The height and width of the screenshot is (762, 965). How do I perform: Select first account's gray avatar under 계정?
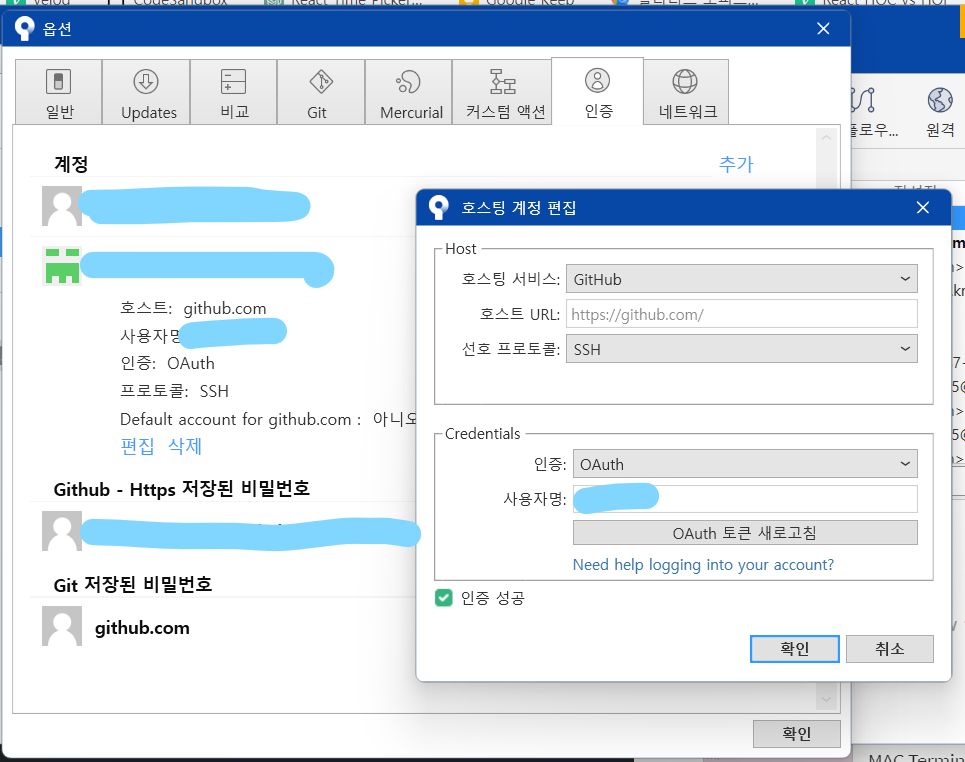(62, 206)
